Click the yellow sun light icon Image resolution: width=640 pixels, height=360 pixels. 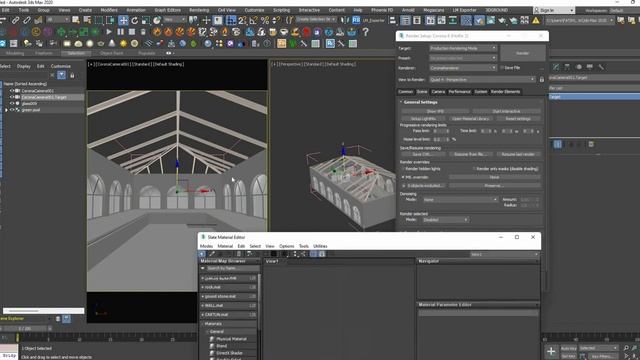click(x=123, y=43)
